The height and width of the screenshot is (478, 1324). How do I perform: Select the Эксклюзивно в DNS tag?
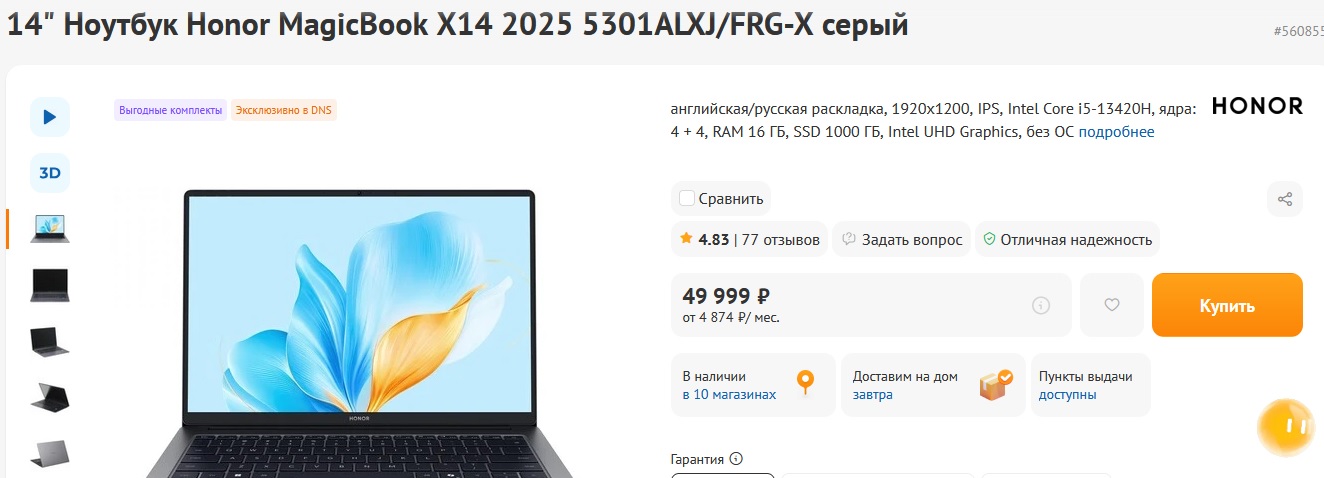point(284,110)
